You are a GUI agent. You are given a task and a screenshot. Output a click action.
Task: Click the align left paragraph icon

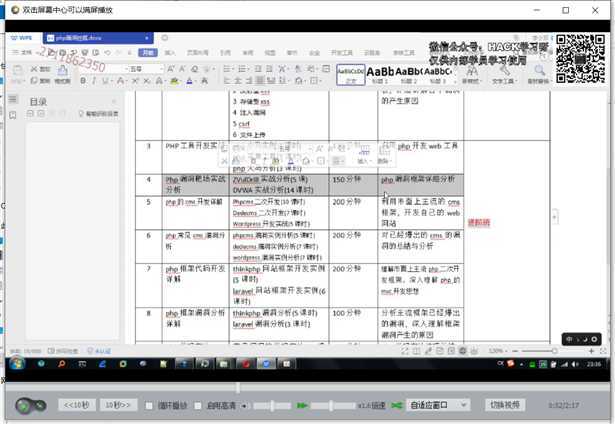(227, 81)
